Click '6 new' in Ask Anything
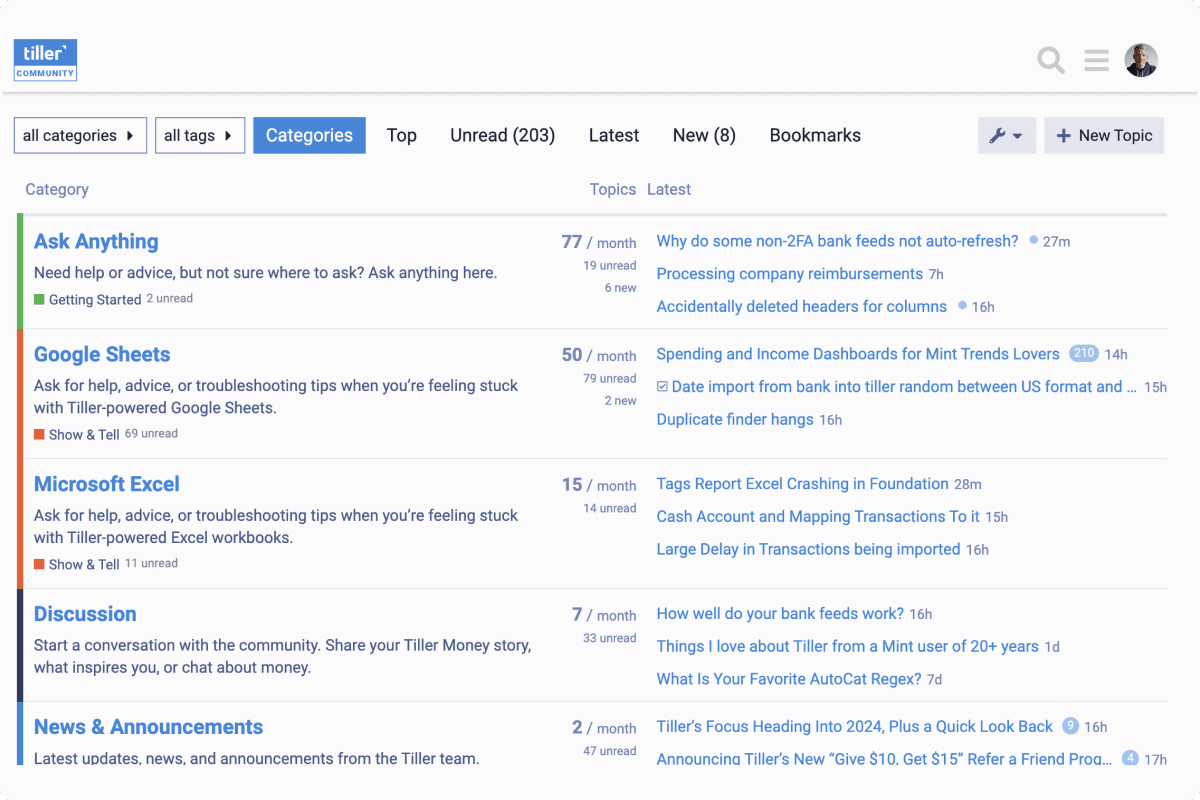The height and width of the screenshot is (800, 1200). pyautogui.click(x=620, y=288)
